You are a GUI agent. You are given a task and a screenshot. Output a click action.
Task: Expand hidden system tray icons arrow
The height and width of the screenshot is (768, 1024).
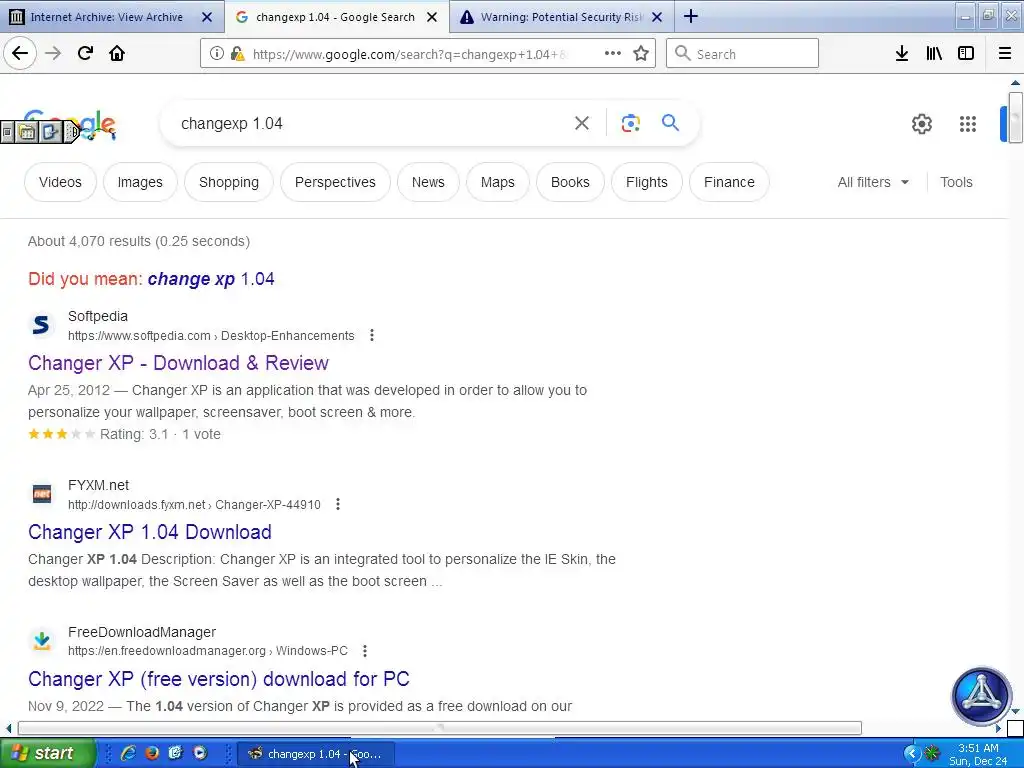(912, 754)
